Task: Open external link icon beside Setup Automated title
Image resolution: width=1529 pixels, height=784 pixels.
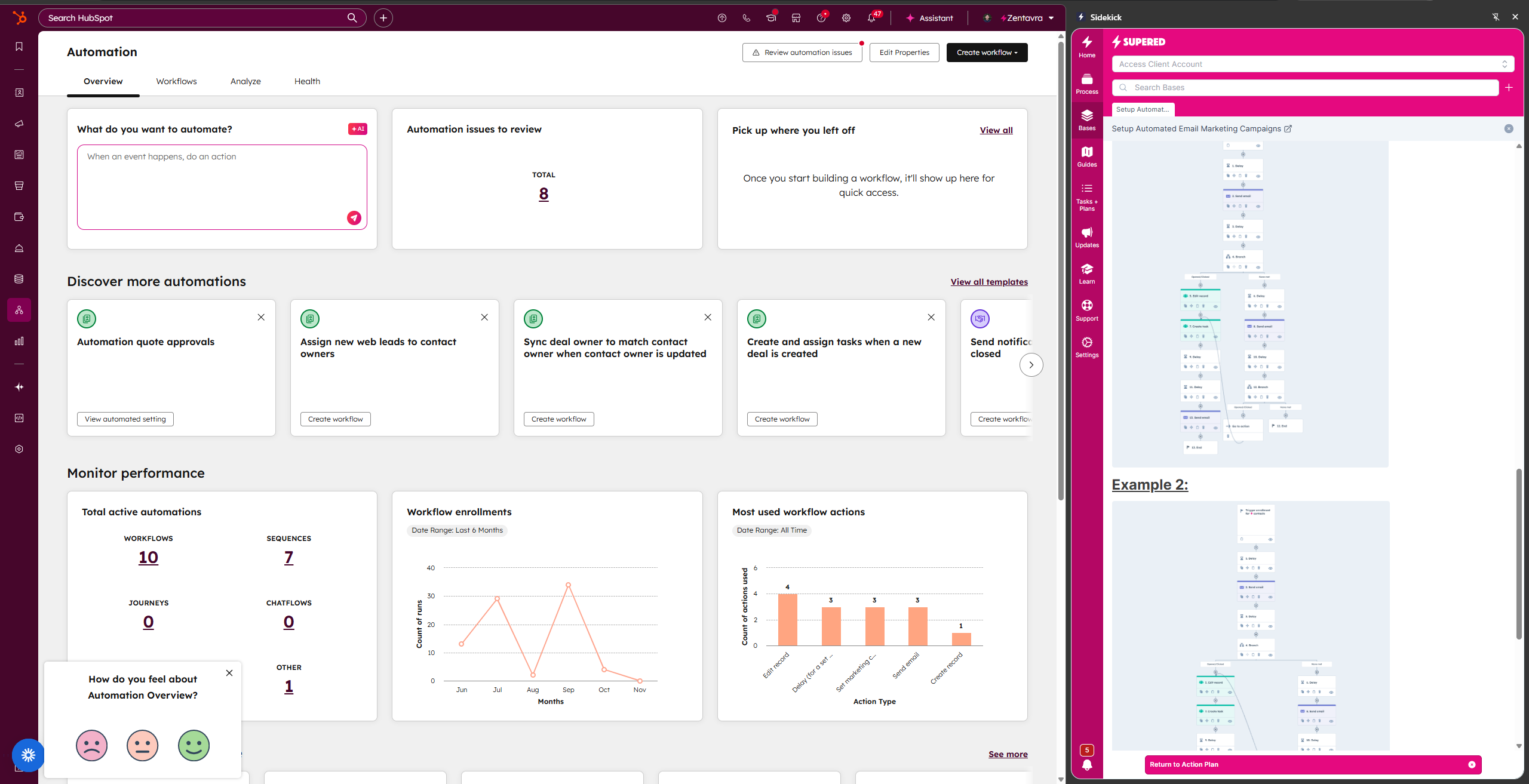Action: click(1288, 128)
